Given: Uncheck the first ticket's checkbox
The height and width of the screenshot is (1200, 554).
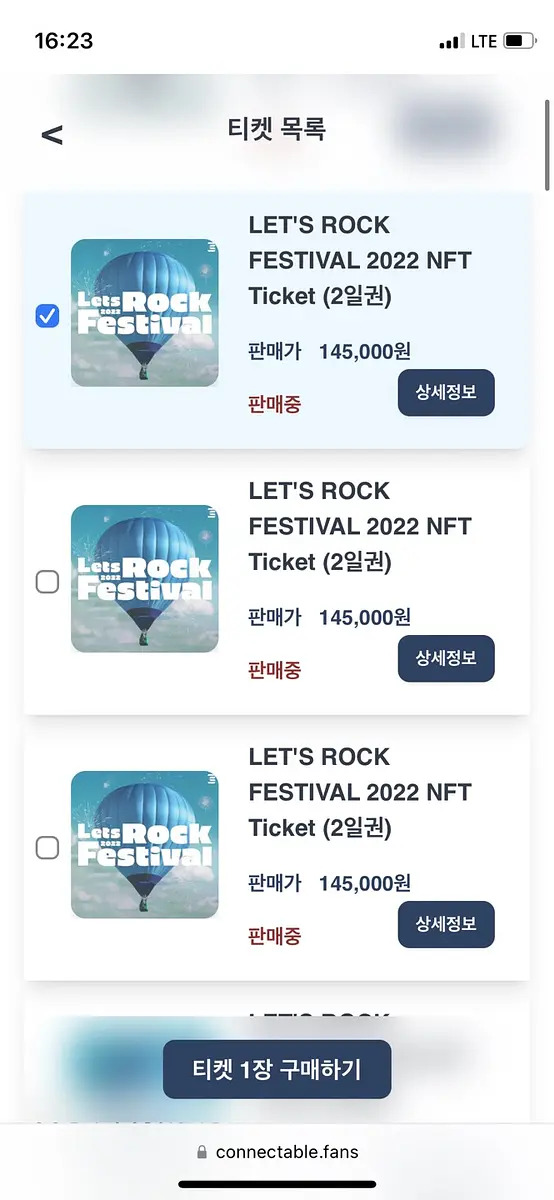Looking at the screenshot, I should click(x=47, y=316).
